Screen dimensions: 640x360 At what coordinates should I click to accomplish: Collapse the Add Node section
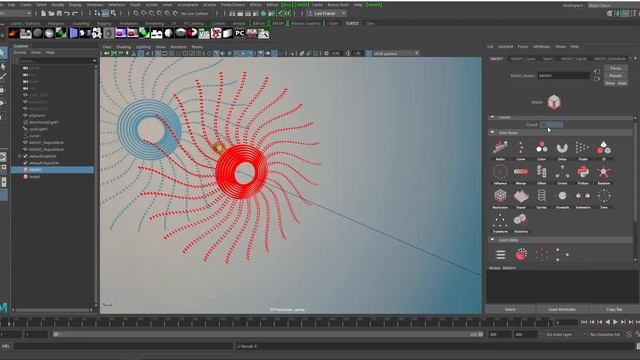492,133
